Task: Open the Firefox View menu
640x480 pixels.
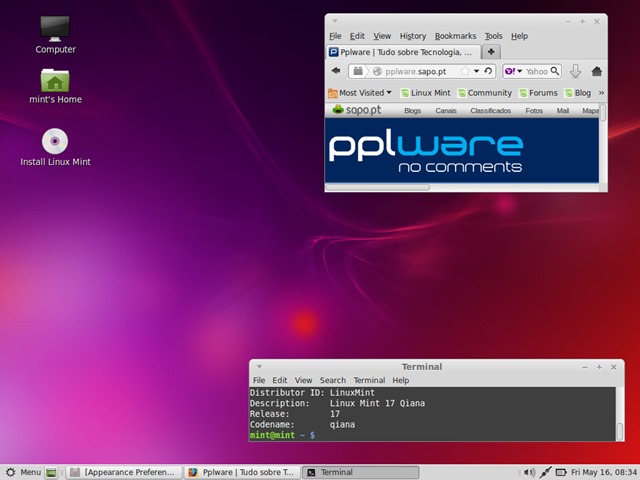Action: pos(382,36)
